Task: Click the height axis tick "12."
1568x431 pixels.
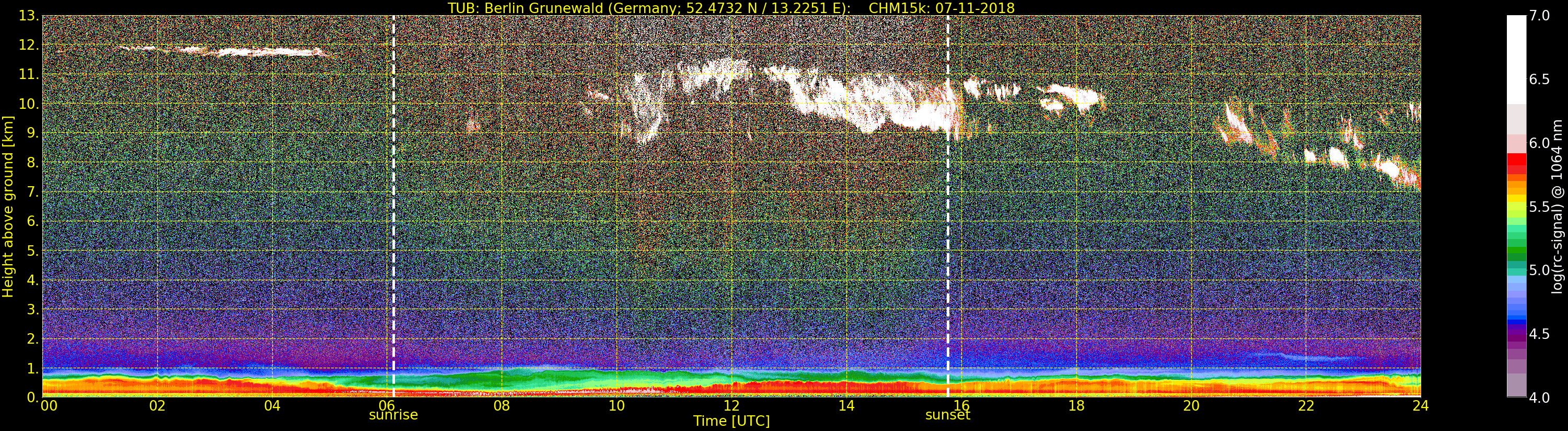Action: pos(29,45)
